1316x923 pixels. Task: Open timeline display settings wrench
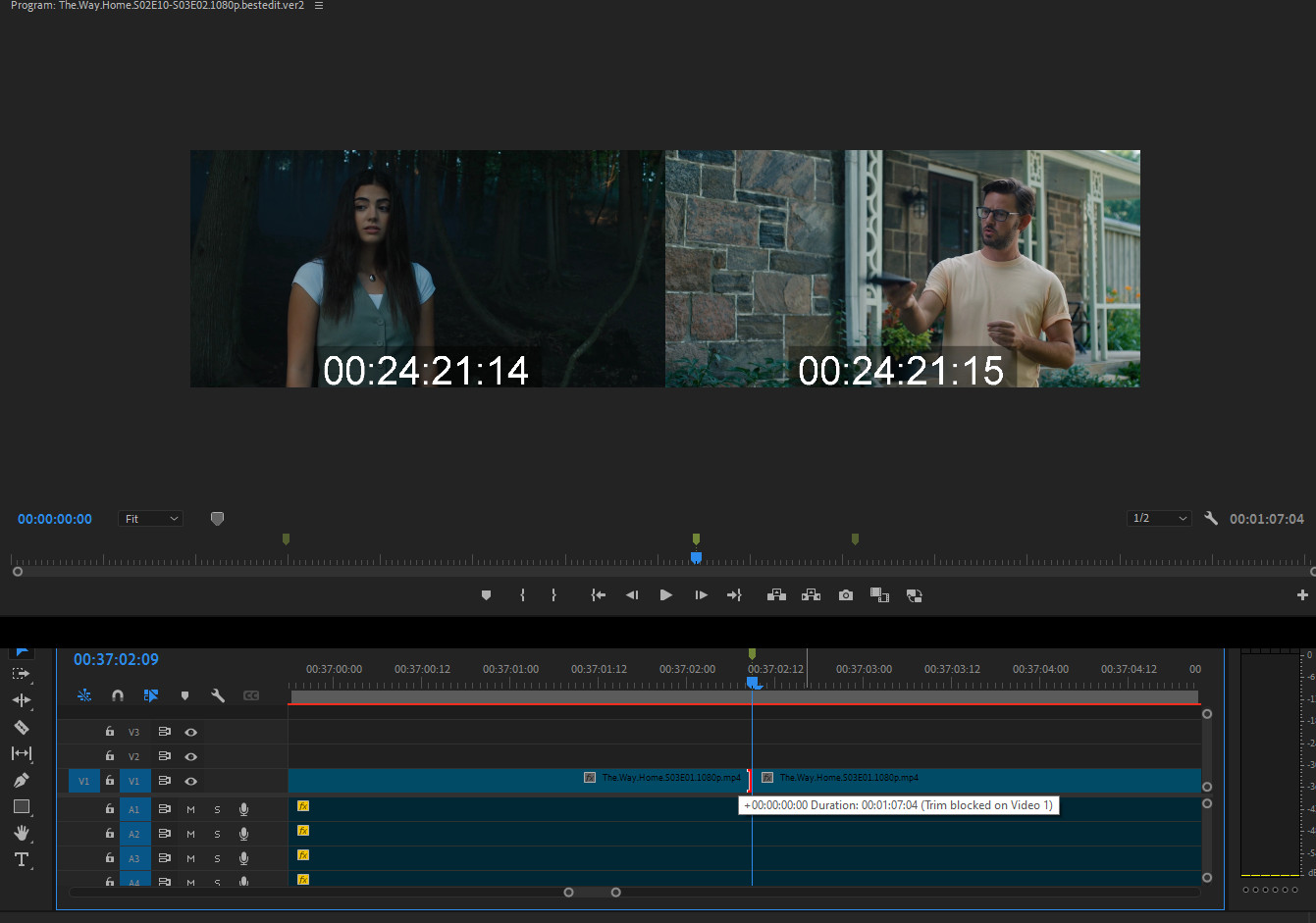(218, 695)
